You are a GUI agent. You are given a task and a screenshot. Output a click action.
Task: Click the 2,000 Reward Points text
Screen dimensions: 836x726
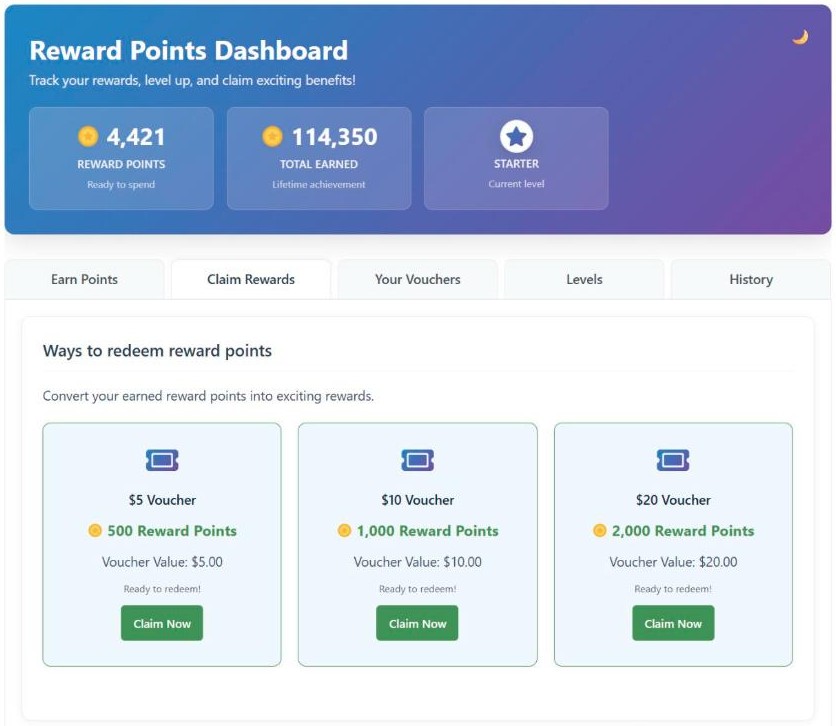coord(683,531)
